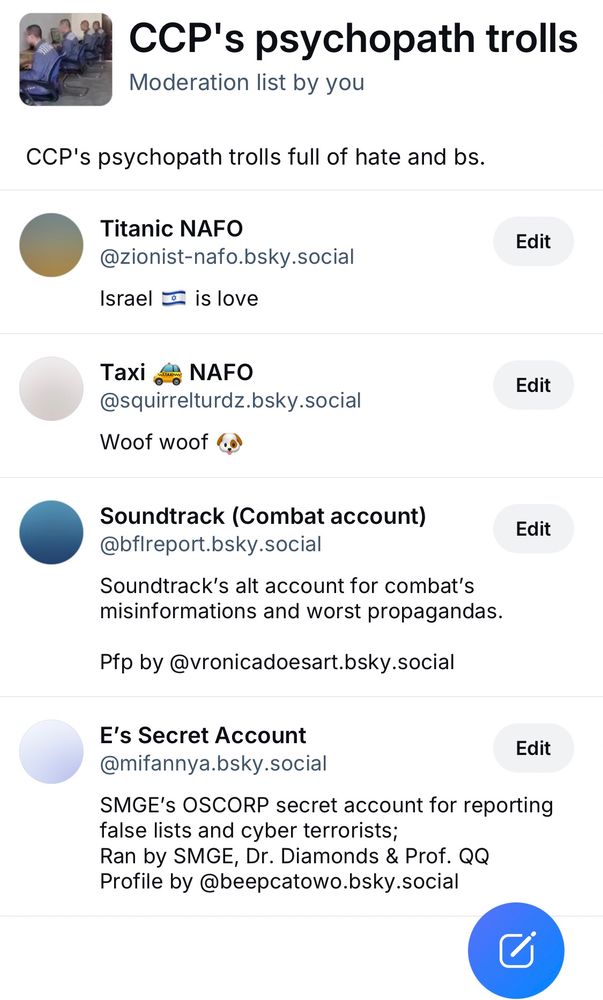This screenshot has width=603, height=1000.
Task: Select the Soundtrack (Combat account) display name
Action: (x=263, y=516)
